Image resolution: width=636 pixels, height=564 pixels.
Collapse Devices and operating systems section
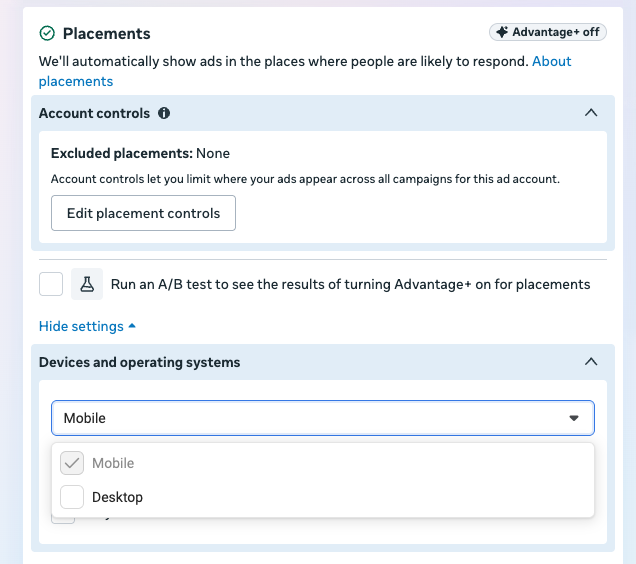coord(591,362)
